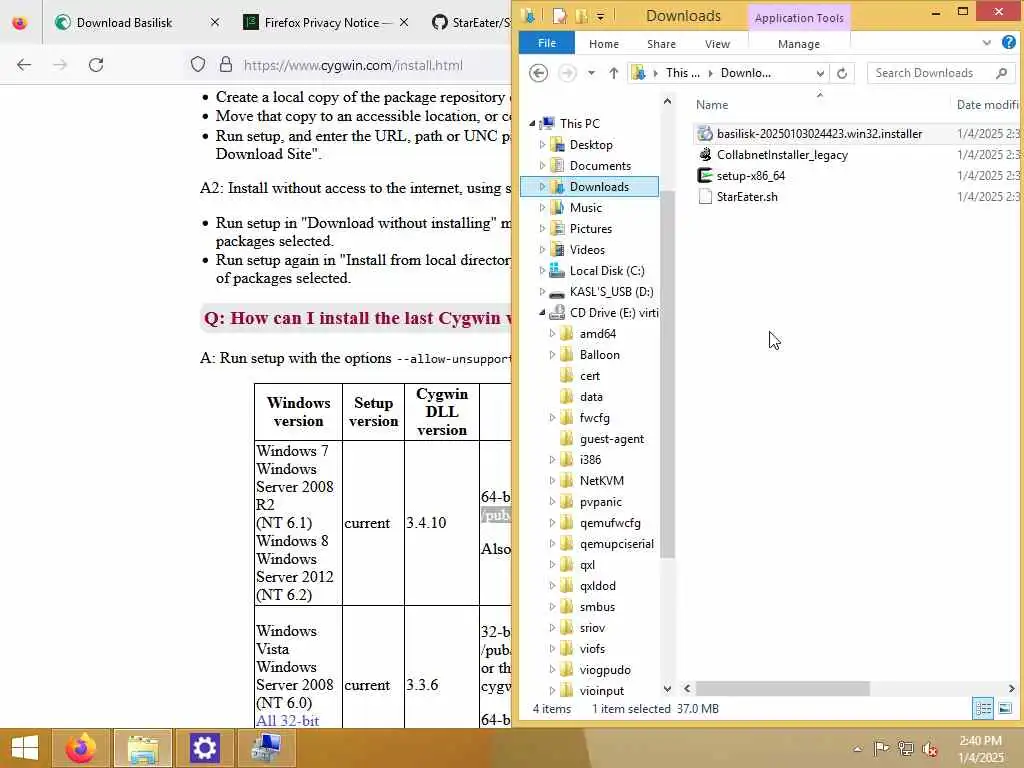The width and height of the screenshot is (1024, 768).
Task: Click the padlock site info icon
Action: click(226, 65)
